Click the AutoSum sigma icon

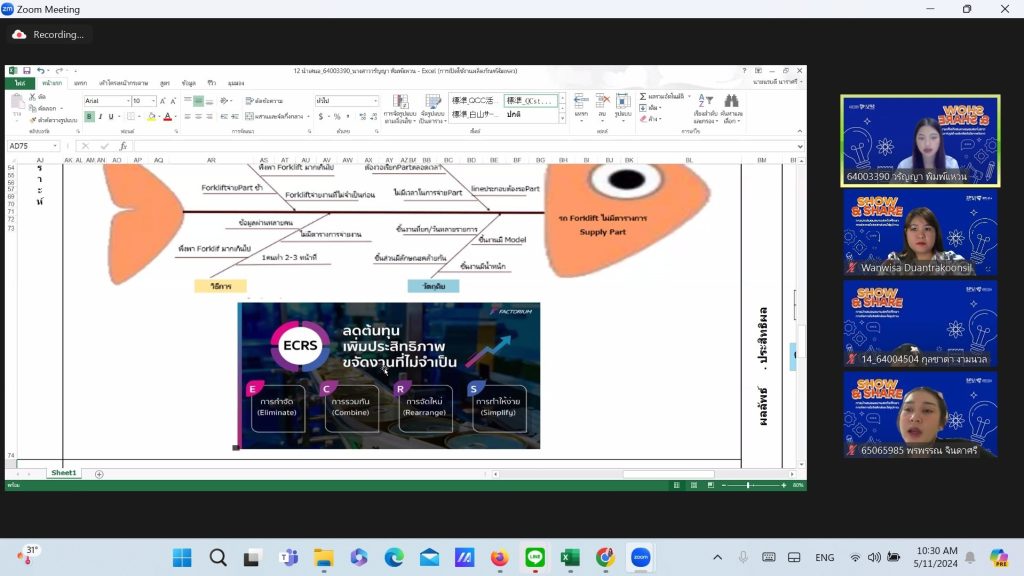[643, 97]
